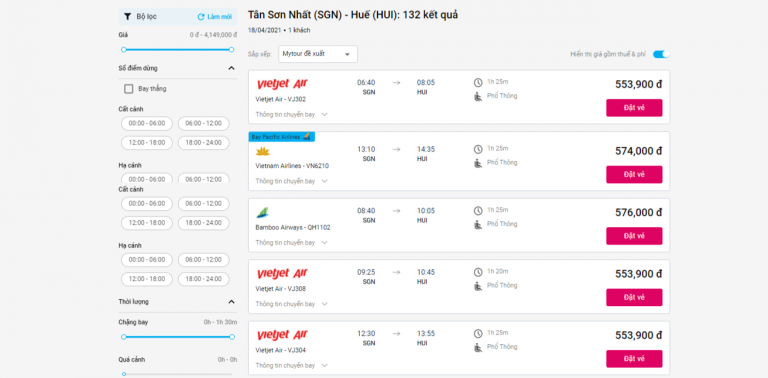
Task: Collapse the Số điểm dừng section
Action: pyautogui.click(x=231, y=69)
